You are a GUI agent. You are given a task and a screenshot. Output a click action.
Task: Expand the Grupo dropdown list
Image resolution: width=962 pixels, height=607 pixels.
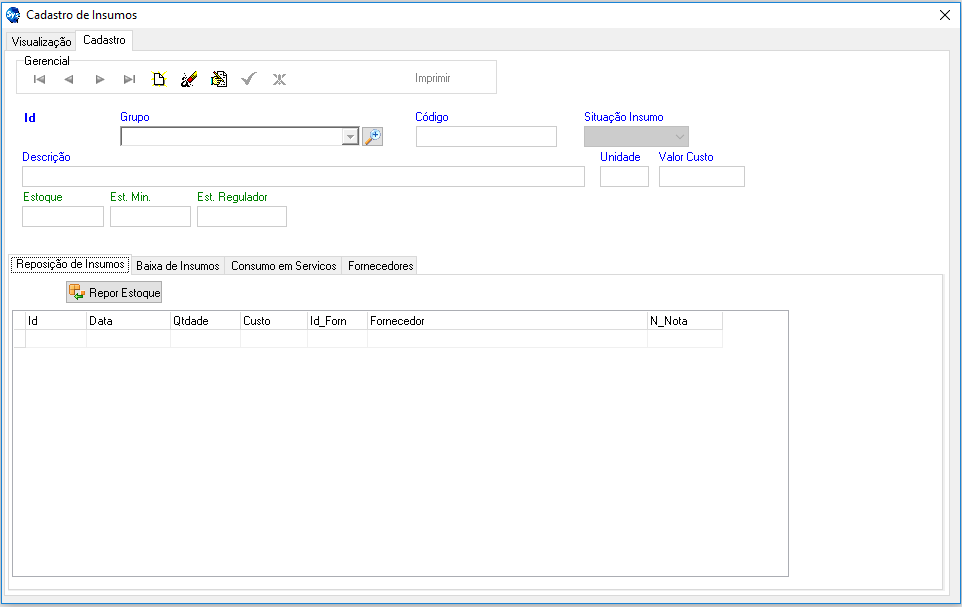click(350, 137)
